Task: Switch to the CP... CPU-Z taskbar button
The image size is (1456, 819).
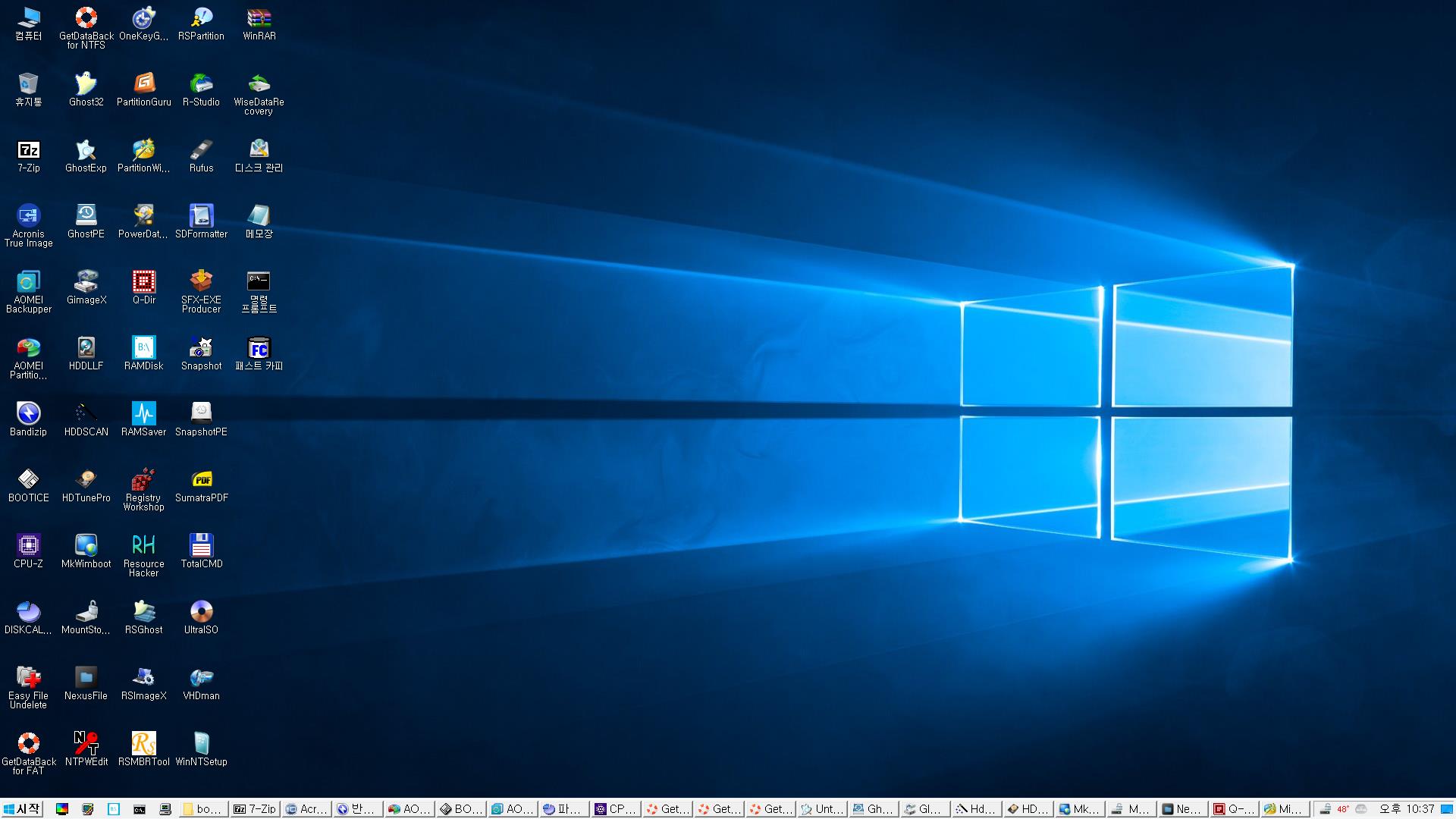Action: coord(617,809)
